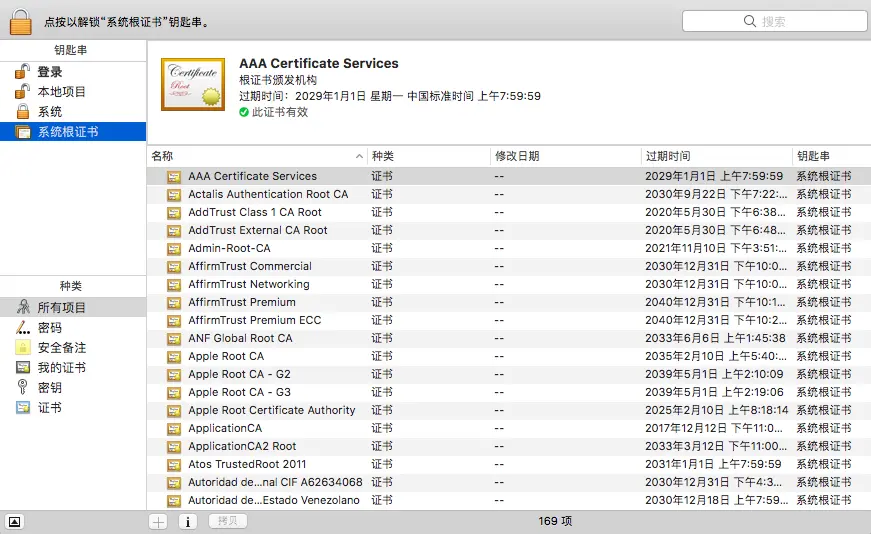Select the 本地项目 keychain

pyautogui.click(x=73, y=92)
